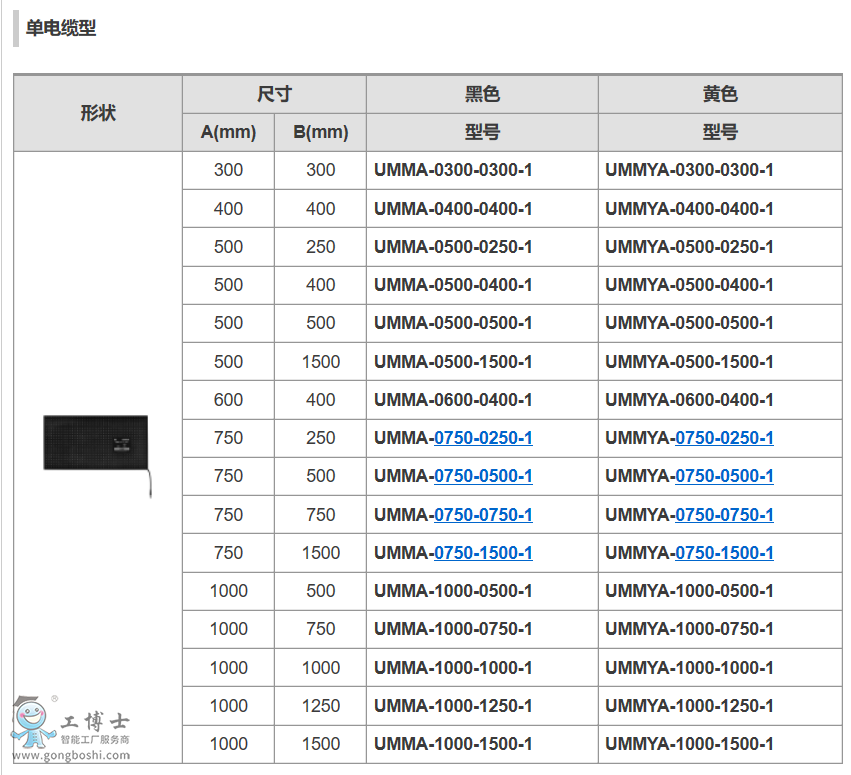The image size is (851, 775).
Task: Open the UMMA-0750-0250-1 black model link
Action: pyautogui.click(x=482, y=438)
